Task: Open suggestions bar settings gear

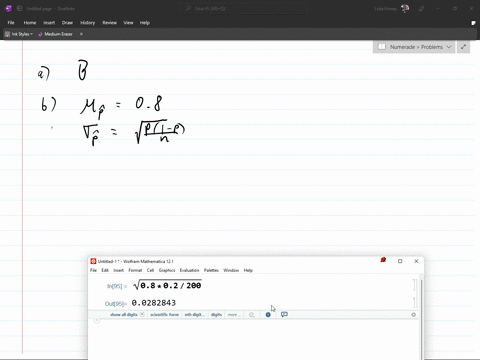Action: pos(414,315)
